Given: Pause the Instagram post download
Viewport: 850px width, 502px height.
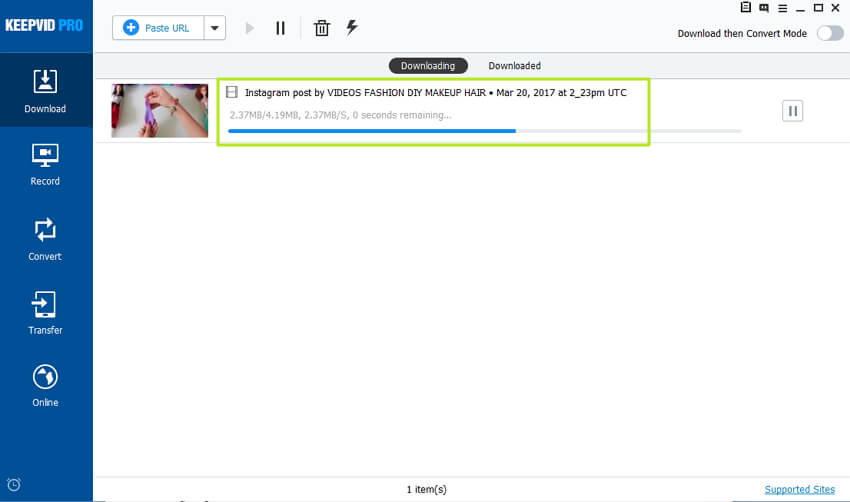Looking at the screenshot, I should pyautogui.click(x=792, y=111).
